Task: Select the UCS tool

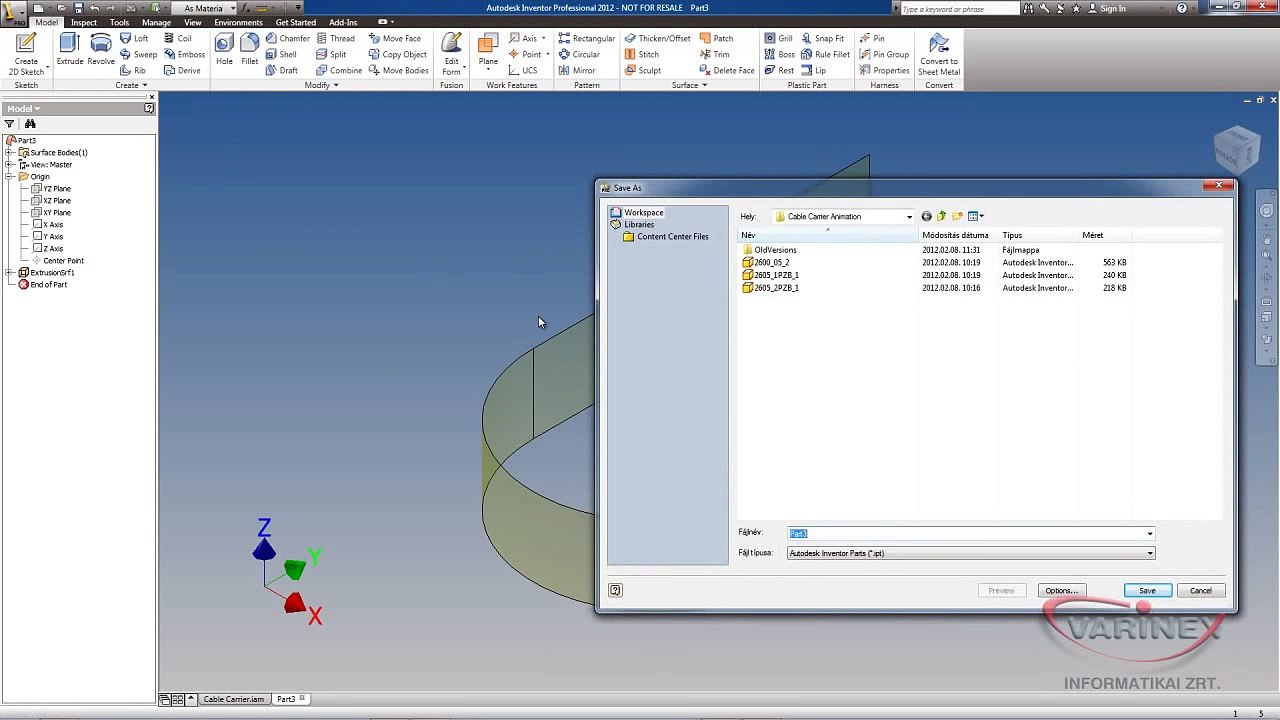Action: (522, 70)
